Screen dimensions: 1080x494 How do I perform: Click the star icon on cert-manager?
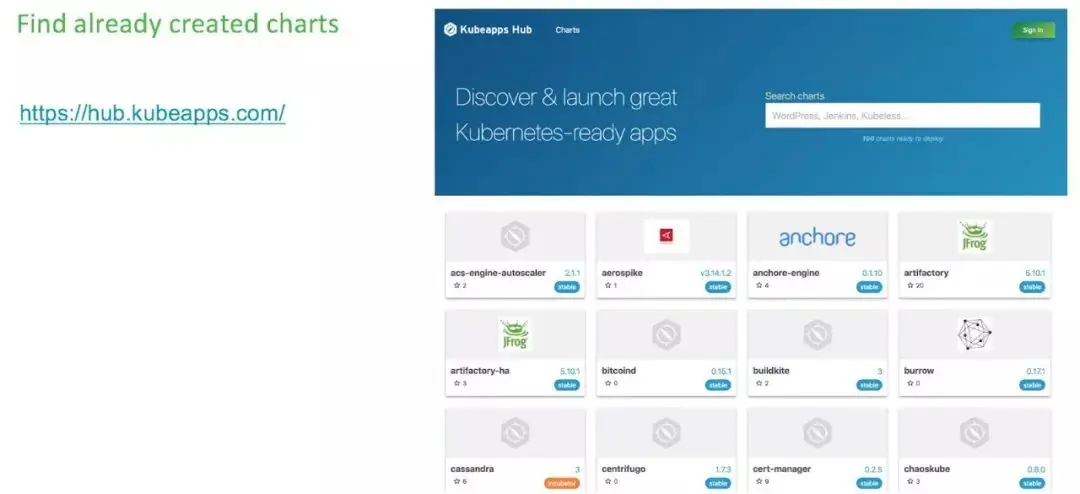pyautogui.click(x=758, y=481)
